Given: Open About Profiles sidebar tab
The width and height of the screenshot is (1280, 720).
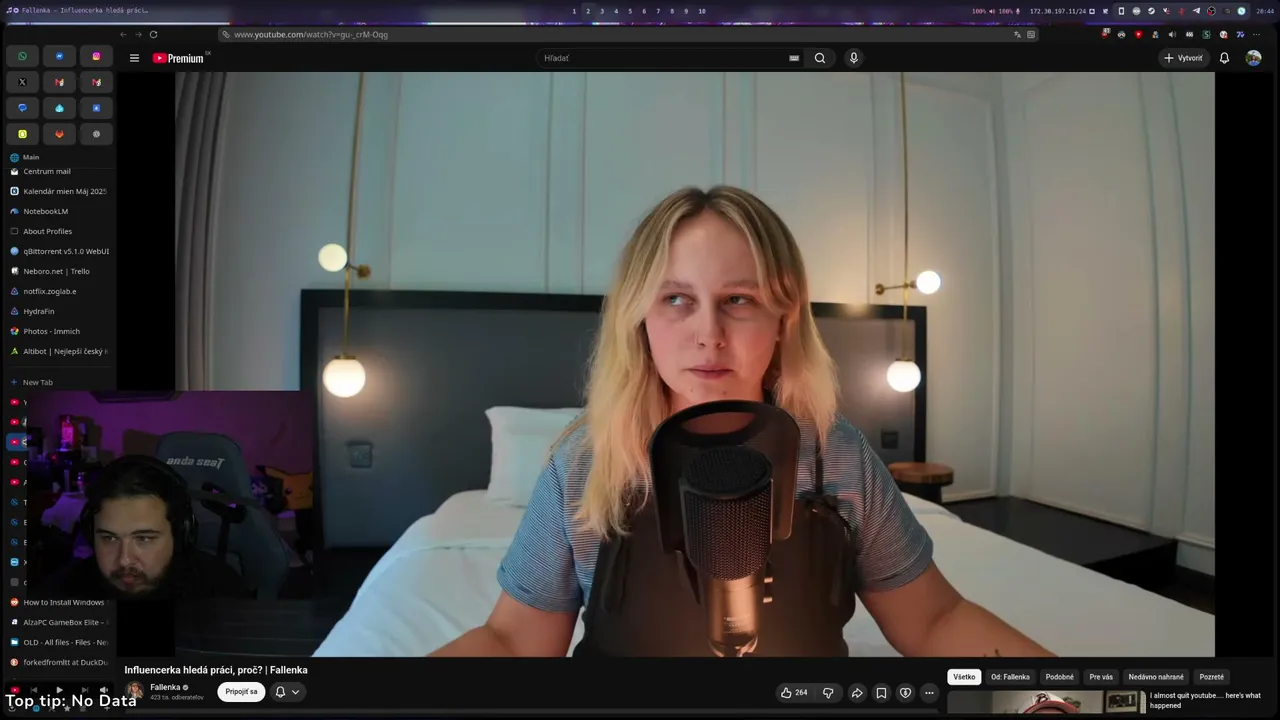Looking at the screenshot, I should [x=58, y=231].
